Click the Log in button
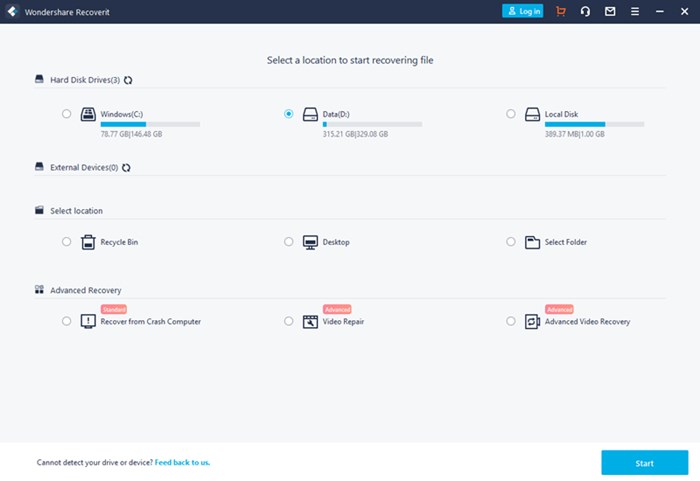This screenshot has width=700, height=481. 522,11
